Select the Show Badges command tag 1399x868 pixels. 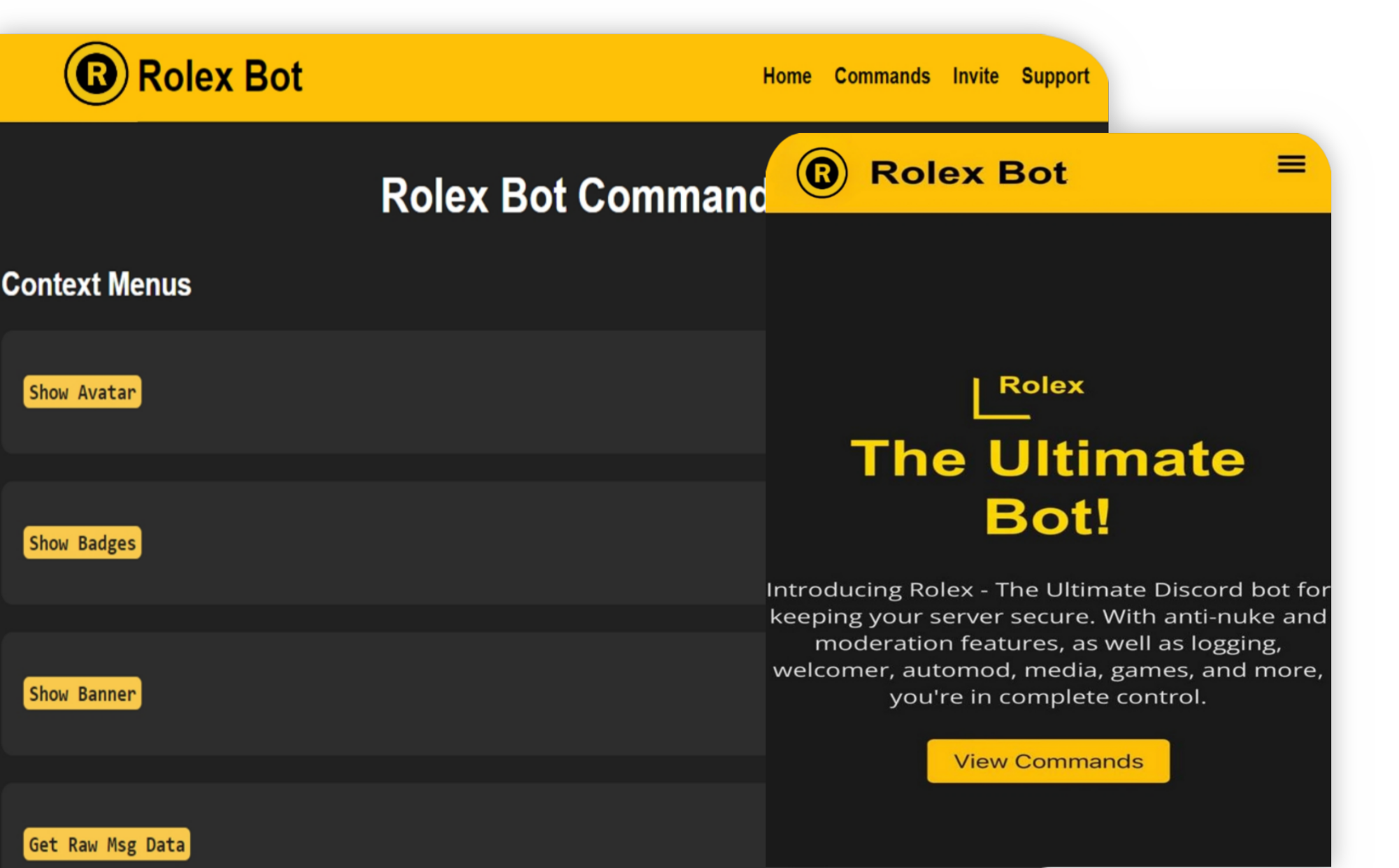pyautogui.click(x=82, y=543)
